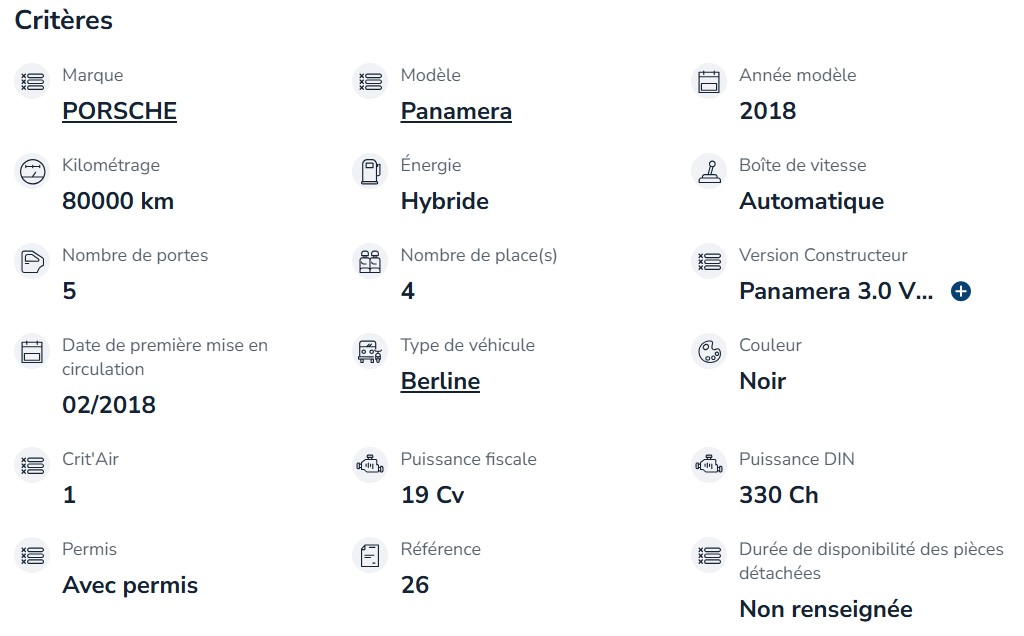Click the car door icon for Nombre de portes

(x=32, y=262)
